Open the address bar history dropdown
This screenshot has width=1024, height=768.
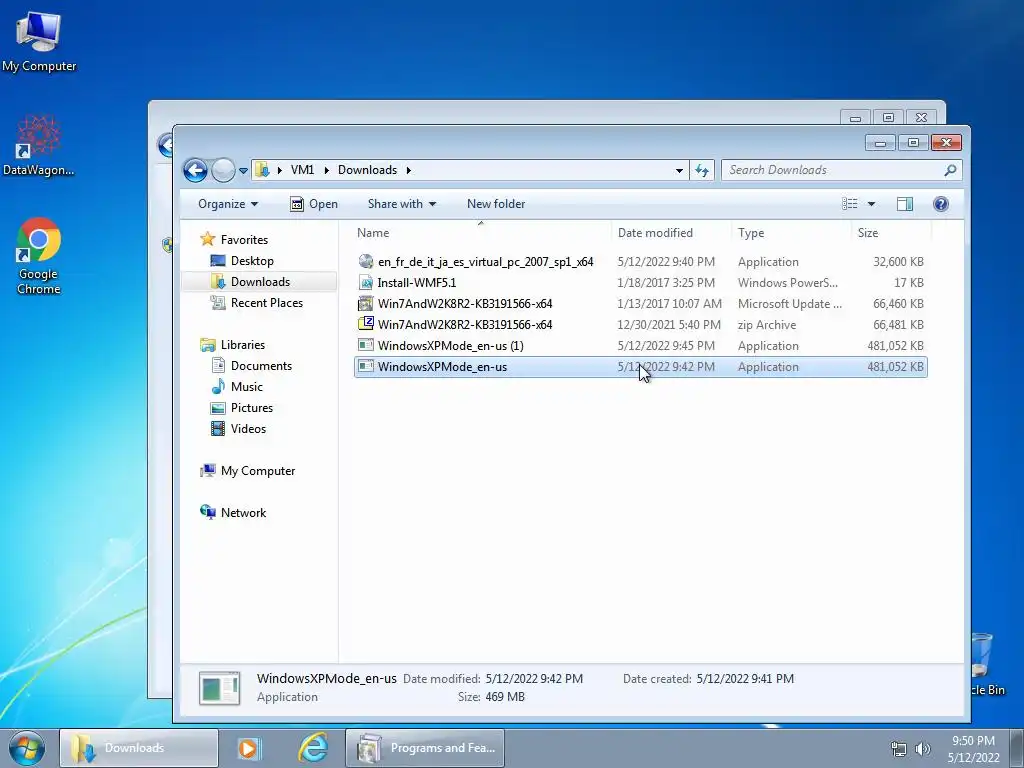679,170
